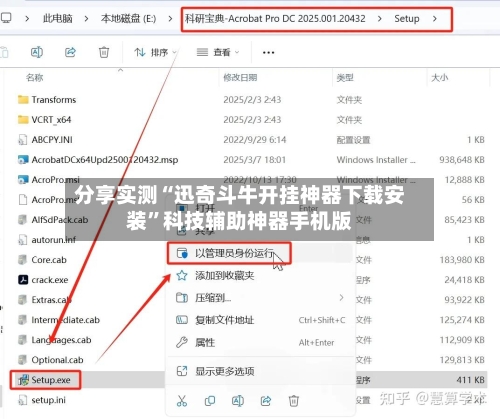The height and width of the screenshot is (419, 500).
Task: Click the 配置设置 type cell
Action: pyautogui.click(x=353, y=140)
